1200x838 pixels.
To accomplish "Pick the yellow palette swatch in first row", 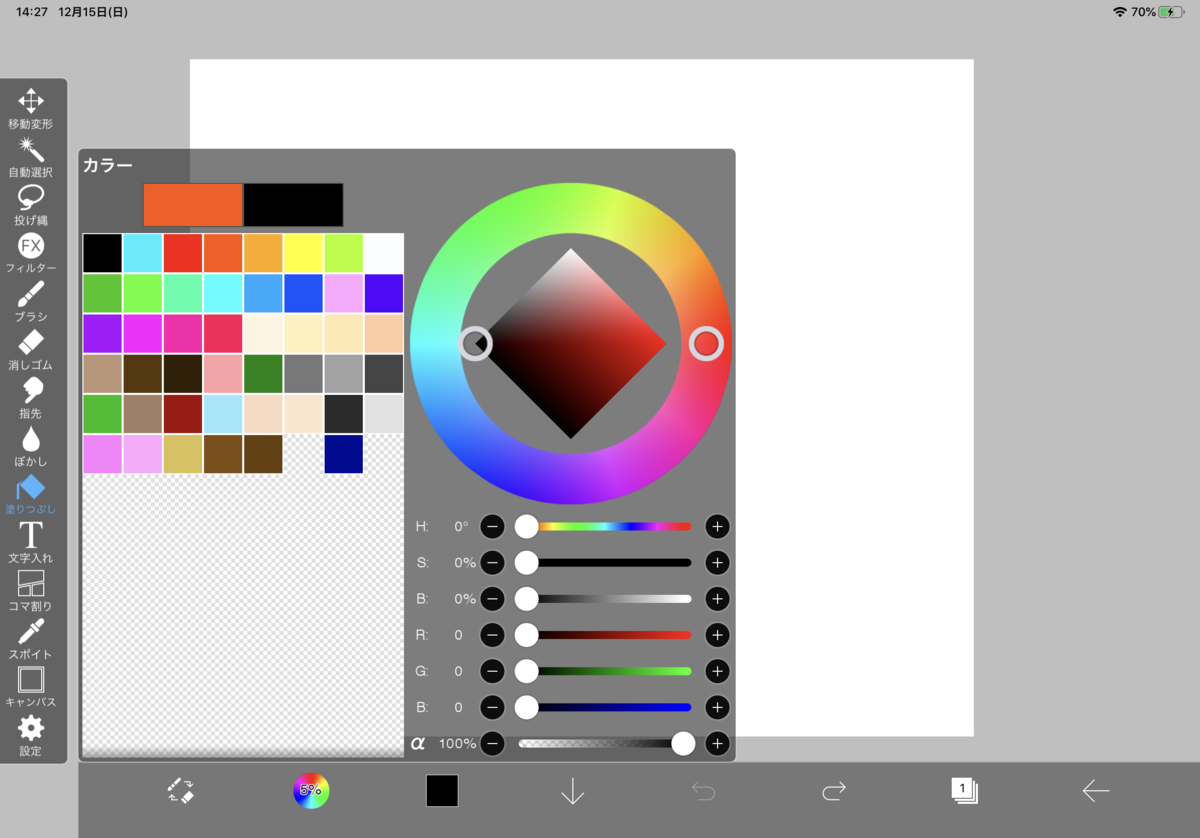I will point(303,253).
